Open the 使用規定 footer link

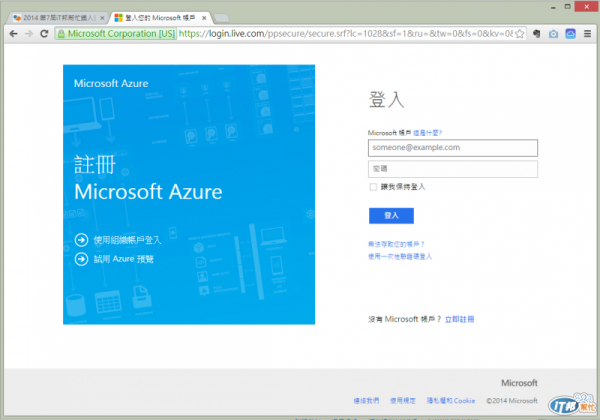(x=403, y=400)
